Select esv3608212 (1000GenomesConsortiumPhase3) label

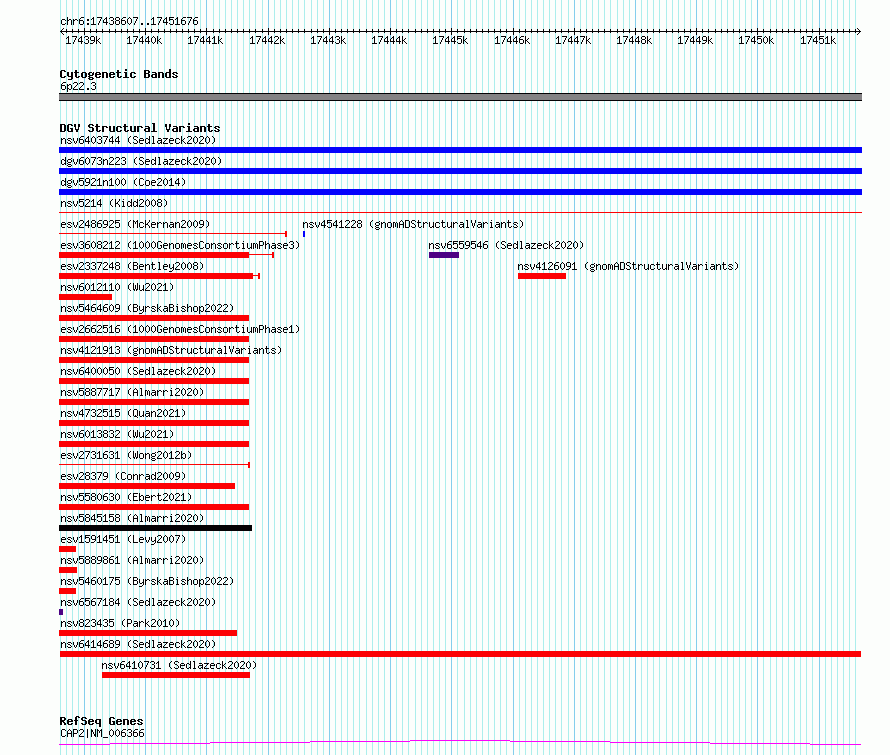(180, 245)
